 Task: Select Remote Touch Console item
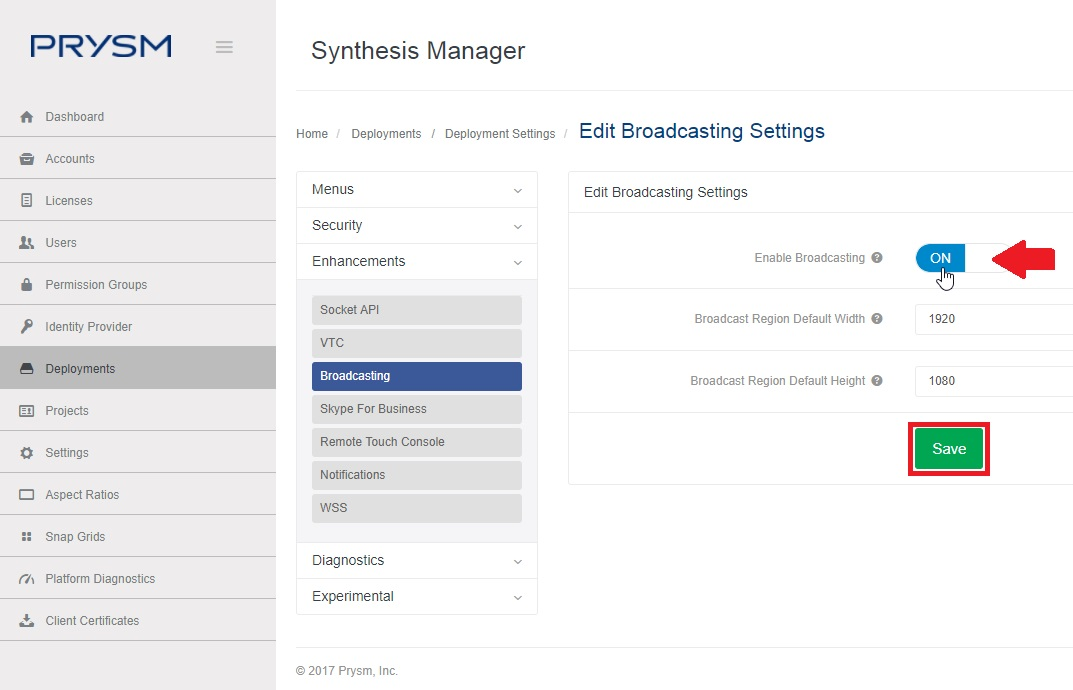[417, 442]
